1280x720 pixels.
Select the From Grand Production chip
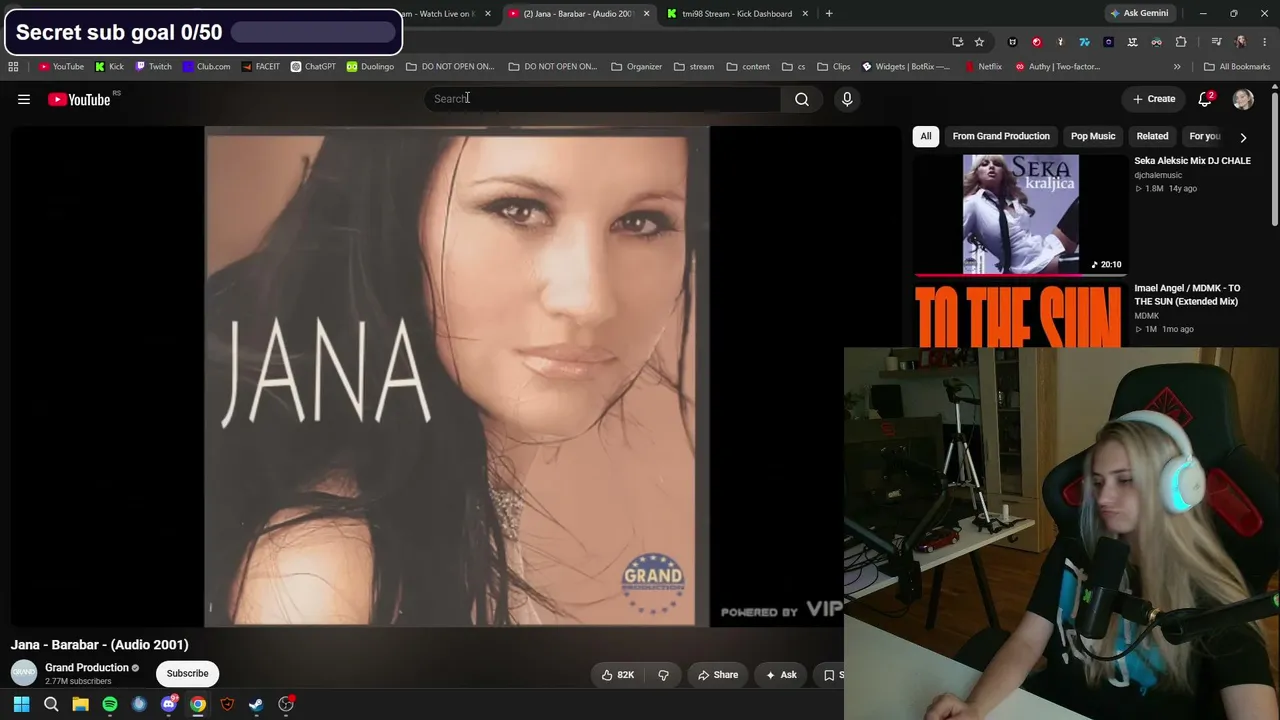[x=1001, y=136]
